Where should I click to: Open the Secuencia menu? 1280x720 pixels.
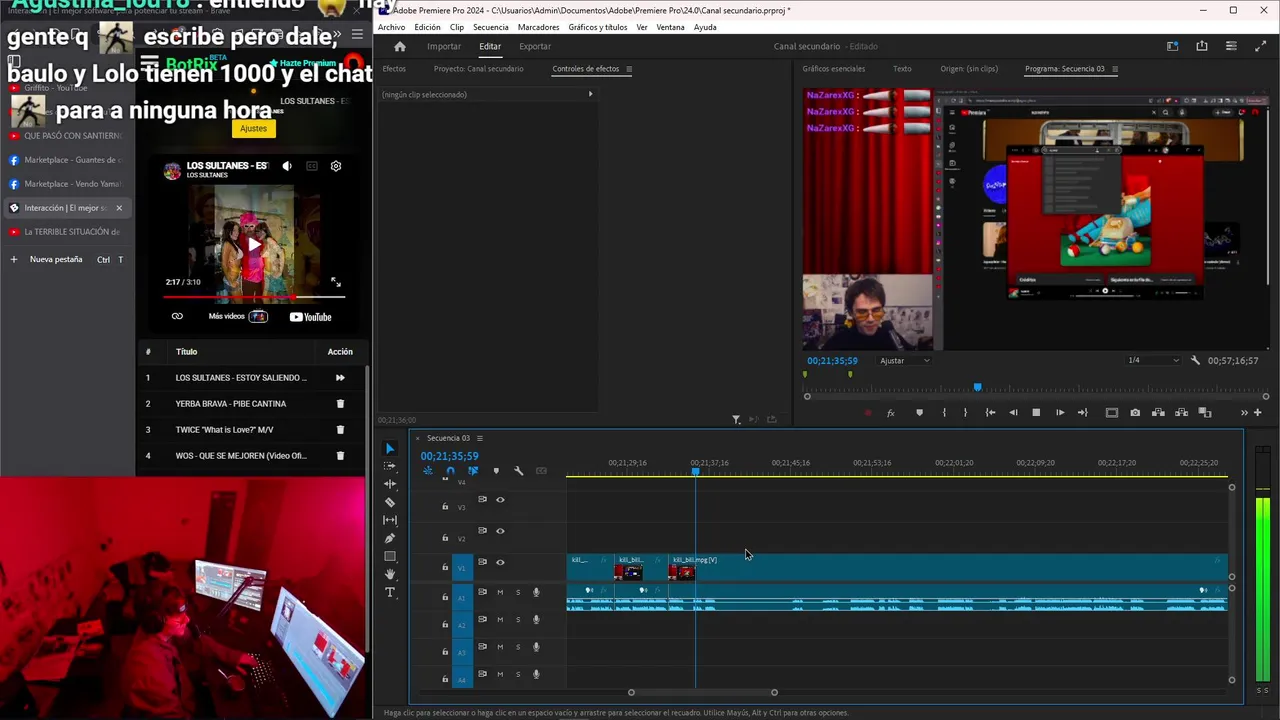(491, 27)
